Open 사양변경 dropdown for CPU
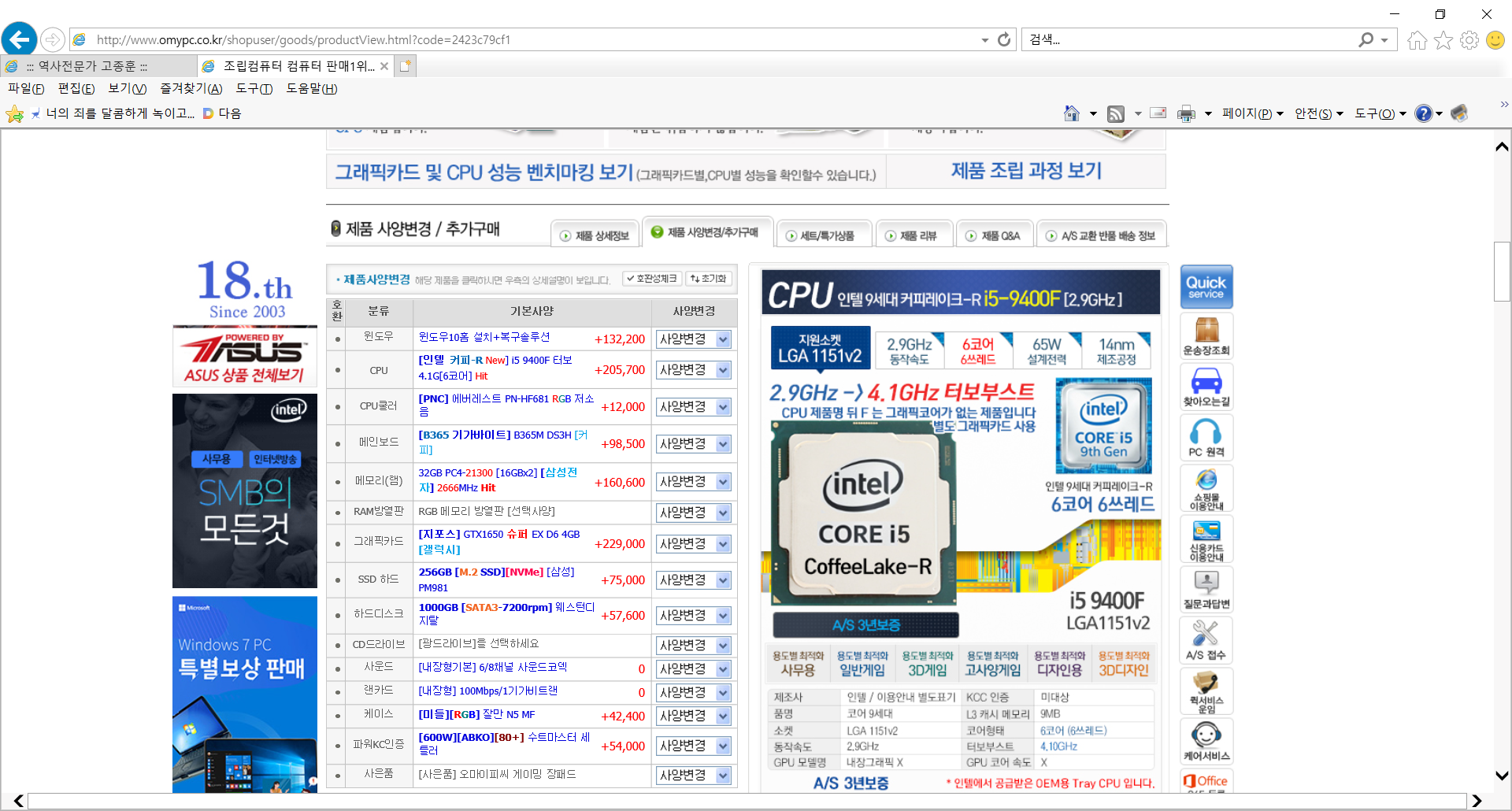 click(x=694, y=370)
